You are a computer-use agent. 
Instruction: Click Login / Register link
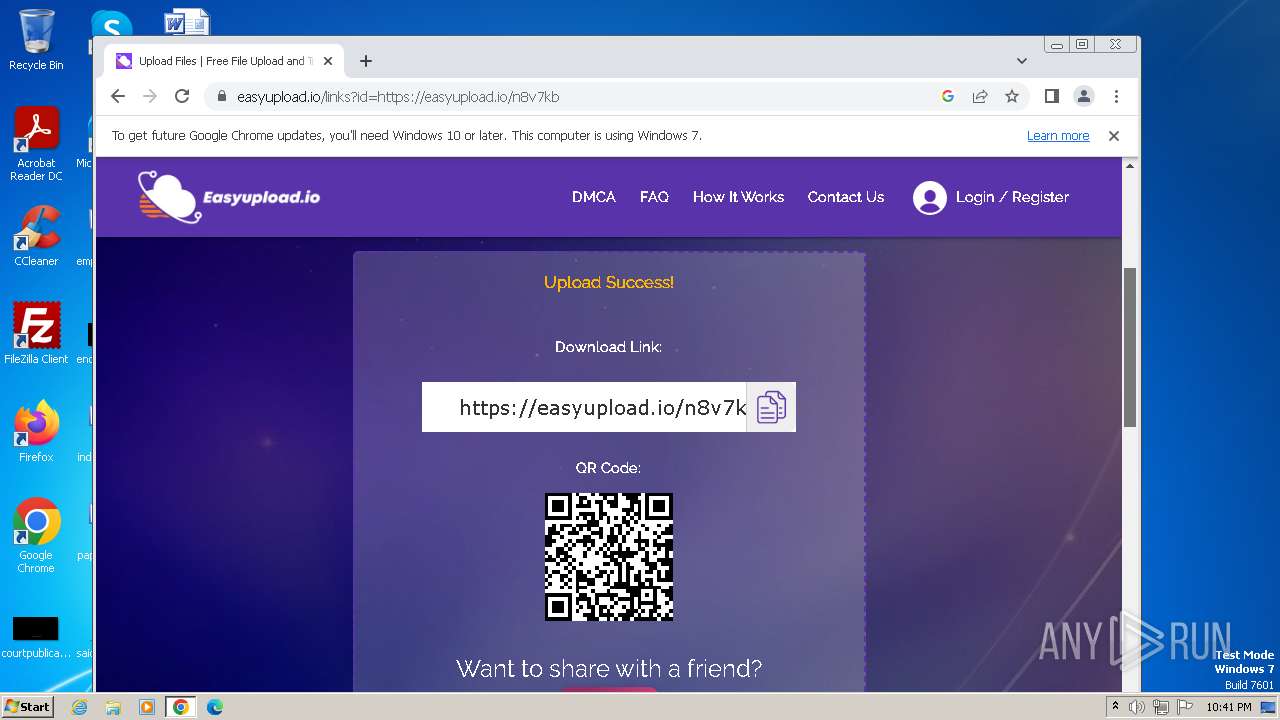point(1012,197)
